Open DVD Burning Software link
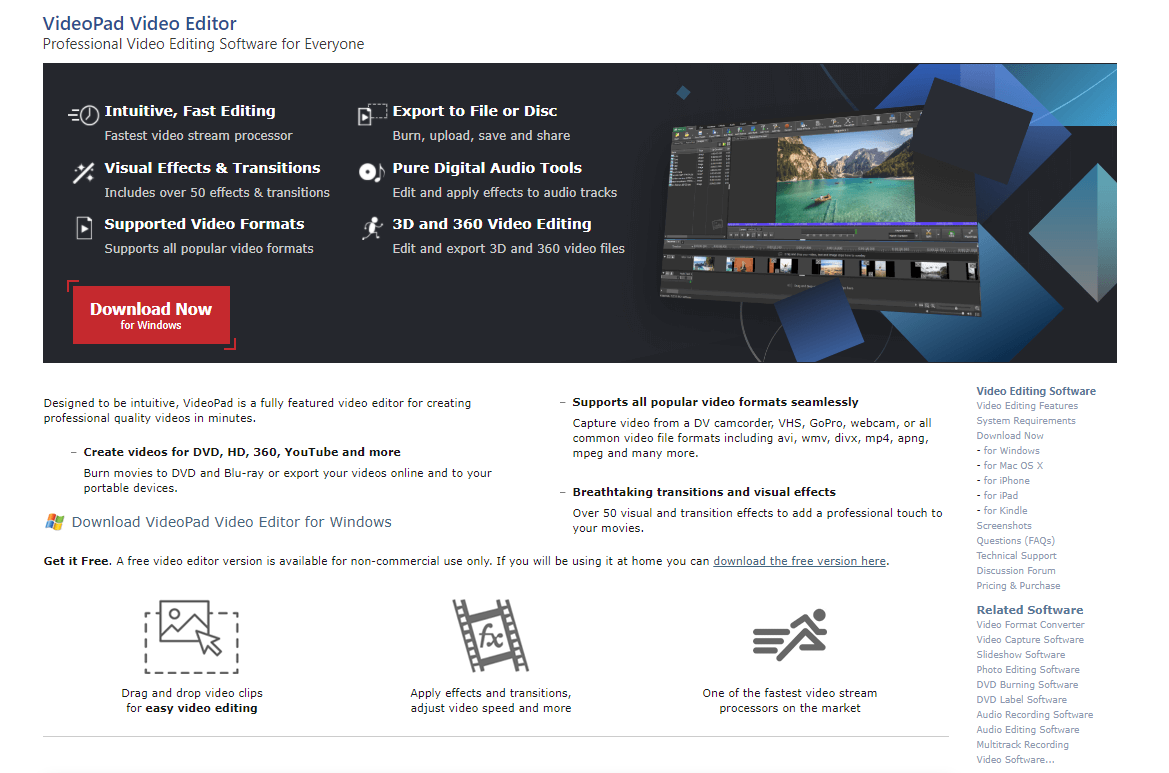 (x=1027, y=684)
